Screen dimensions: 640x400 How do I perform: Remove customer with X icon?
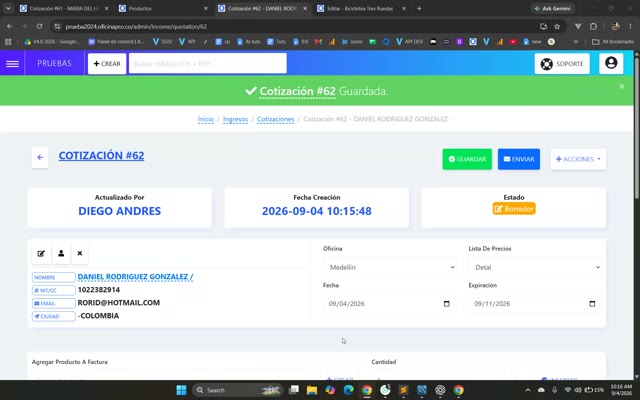(80, 253)
